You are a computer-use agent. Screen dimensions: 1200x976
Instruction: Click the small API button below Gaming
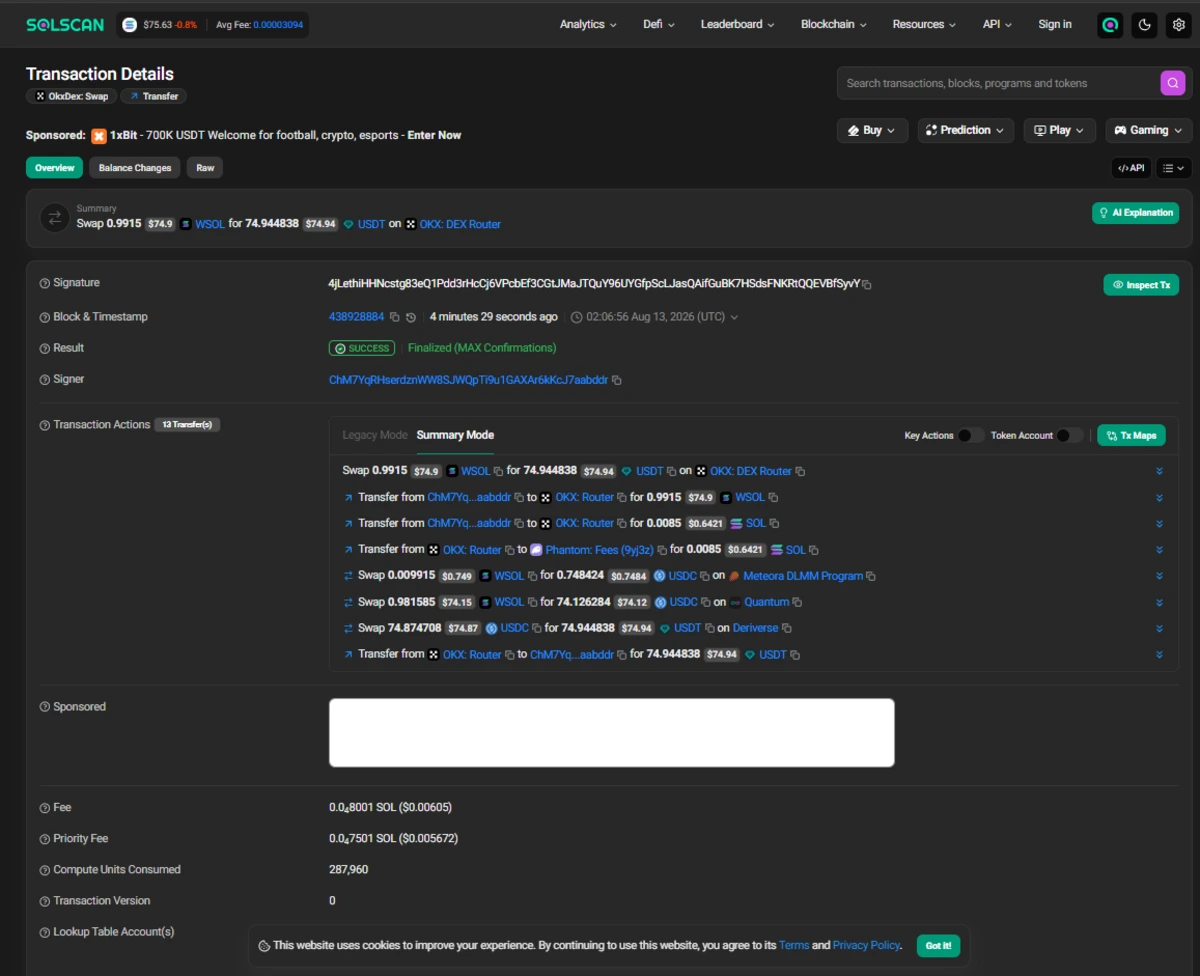click(x=1131, y=168)
